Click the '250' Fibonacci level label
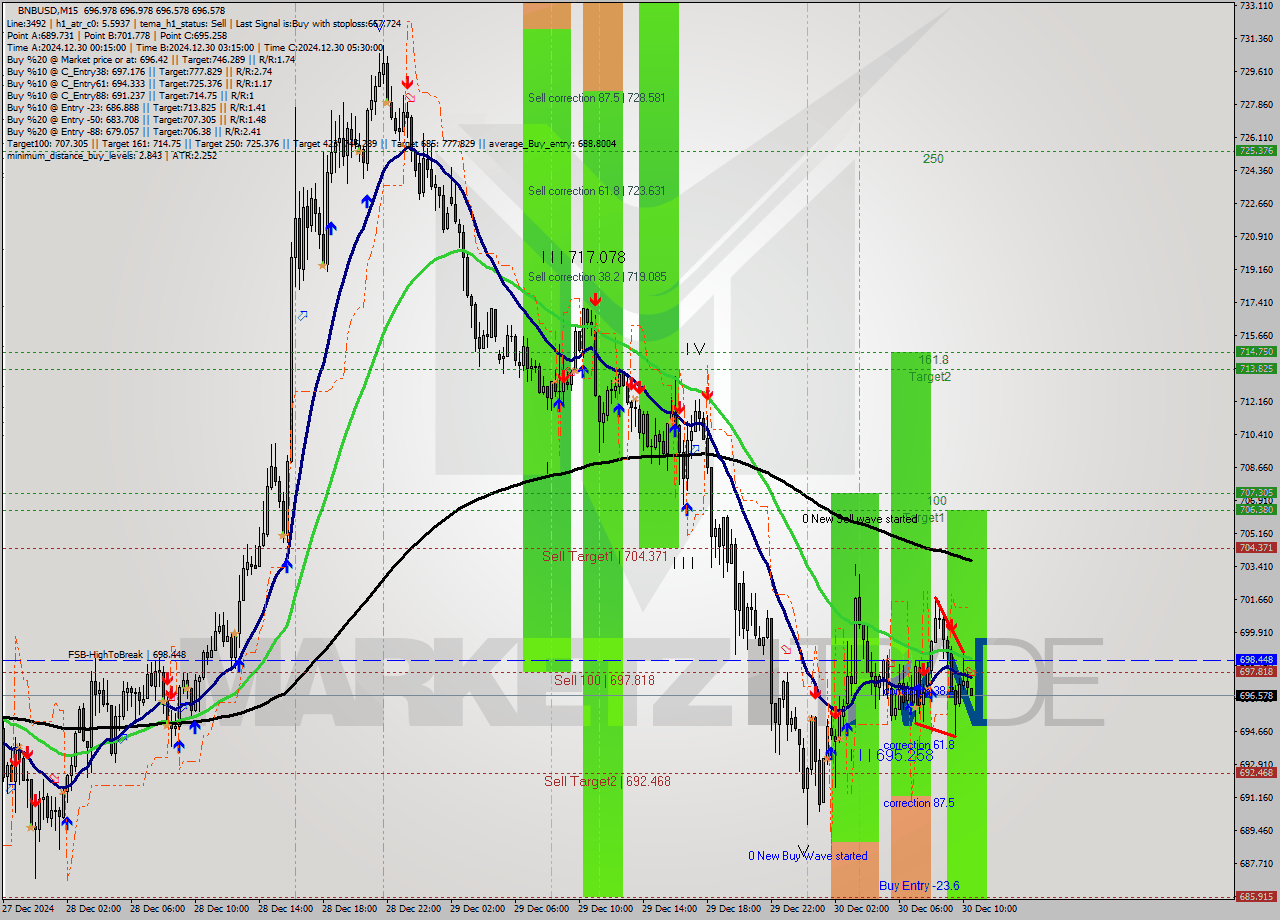 [933, 158]
